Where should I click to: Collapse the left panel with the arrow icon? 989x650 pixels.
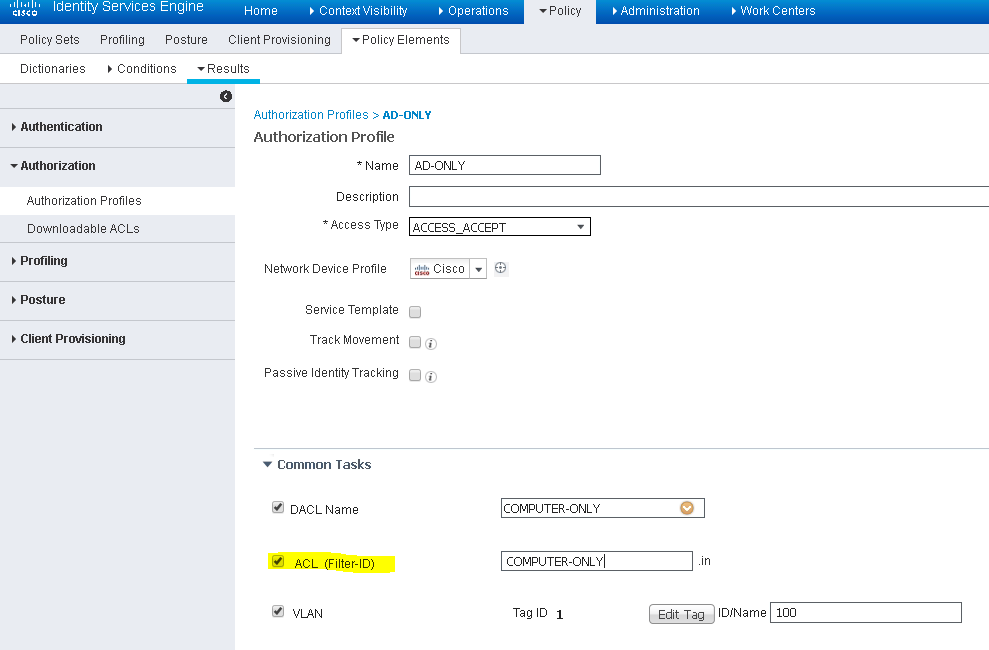[x=226, y=96]
